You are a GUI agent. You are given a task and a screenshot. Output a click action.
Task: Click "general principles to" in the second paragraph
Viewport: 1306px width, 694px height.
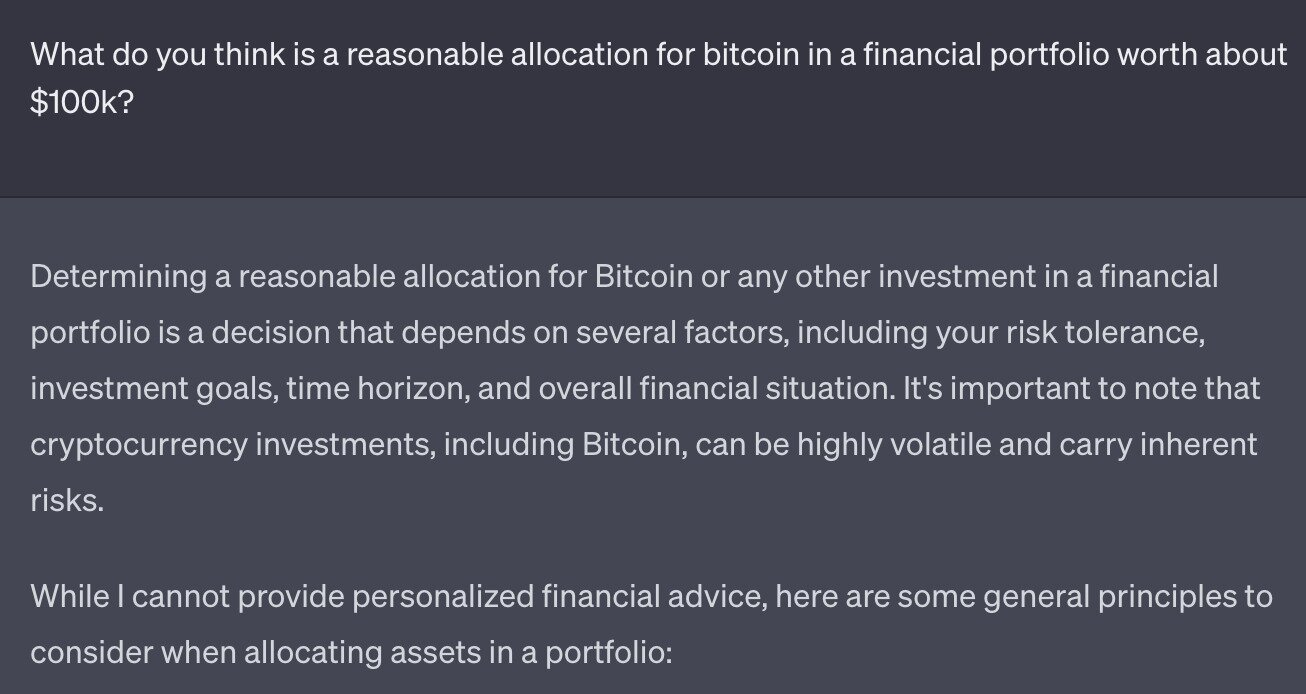pos(1128,597)
